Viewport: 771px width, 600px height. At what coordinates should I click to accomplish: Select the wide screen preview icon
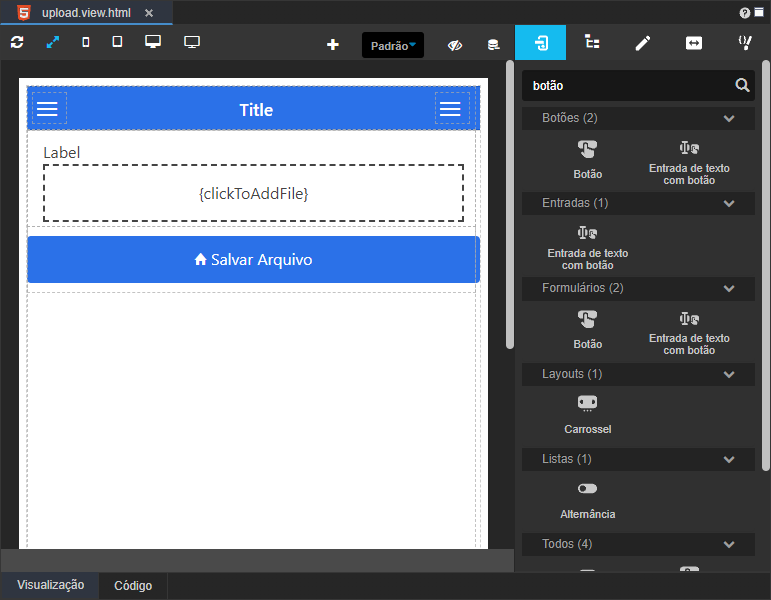192,42
